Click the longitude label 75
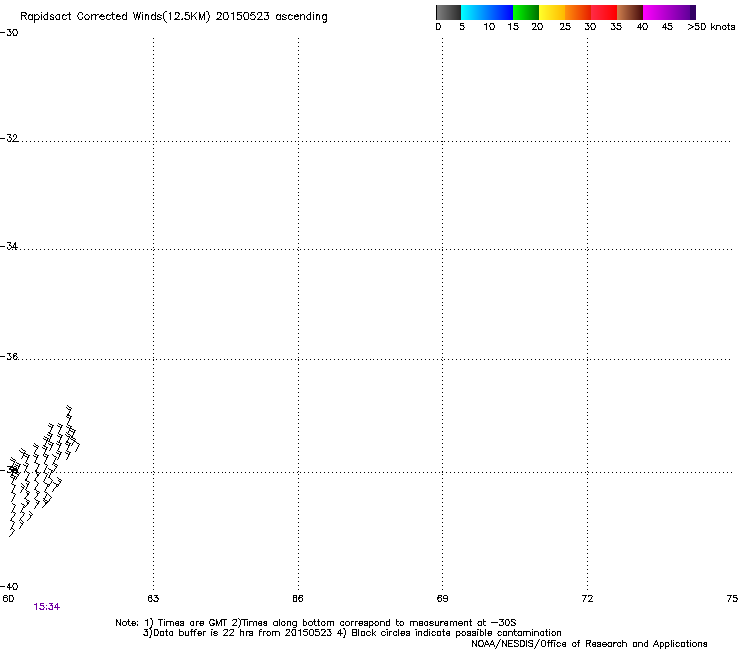This screenshot has width=740, height=650. [x=732, y=599]
